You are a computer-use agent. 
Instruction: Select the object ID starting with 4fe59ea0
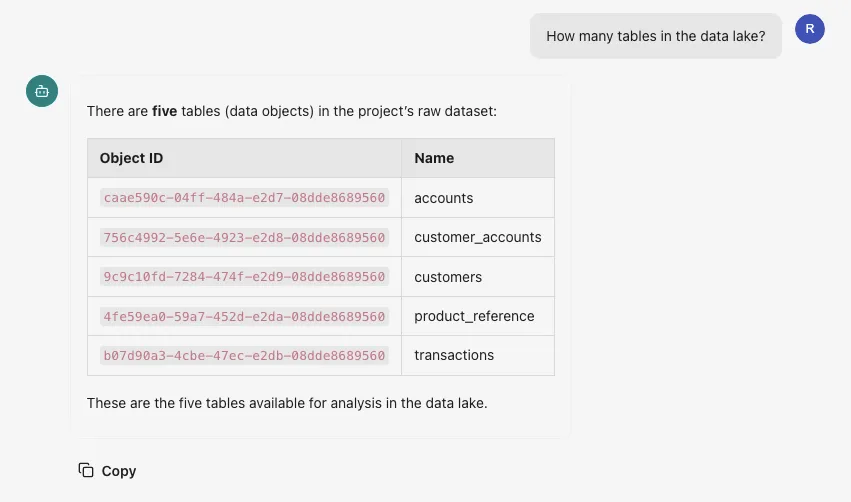[x=244, y=316]
